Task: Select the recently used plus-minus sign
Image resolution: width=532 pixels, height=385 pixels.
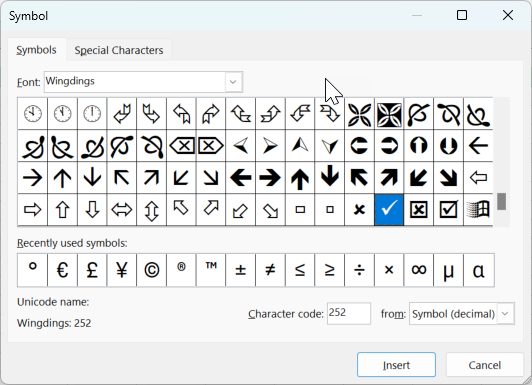Action: click(x=241, y=270)
